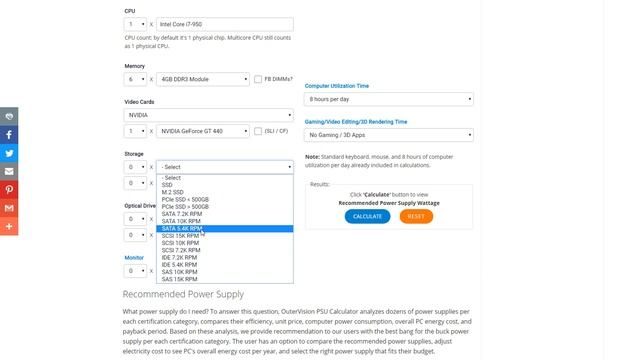The image size is (640, 360).
Task: Choose SAS 10K RPM option
Action: tap(225, 272)
